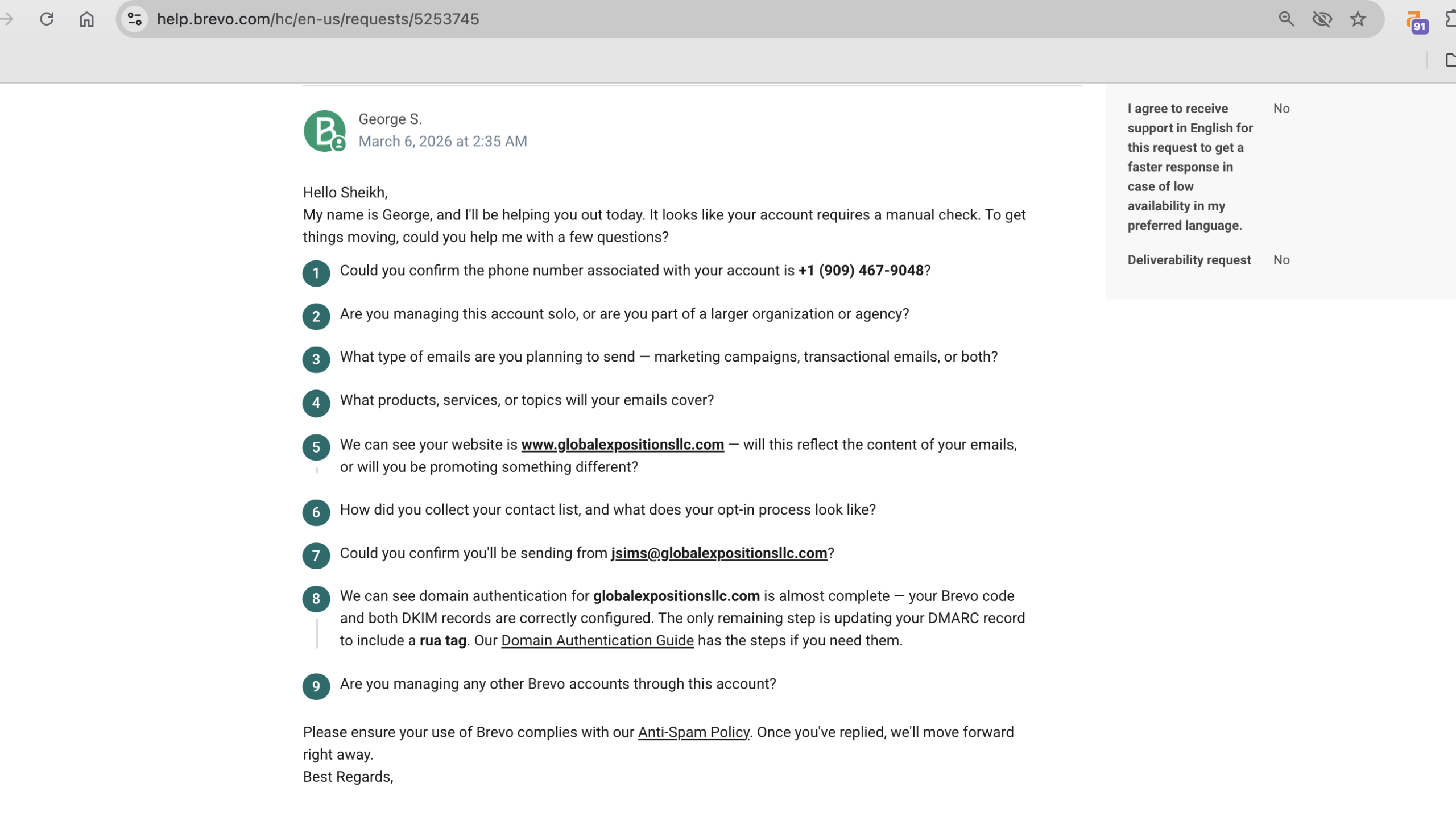Click the zoom magnifier icon in address bar
1456x829 pixels.
1286,19
